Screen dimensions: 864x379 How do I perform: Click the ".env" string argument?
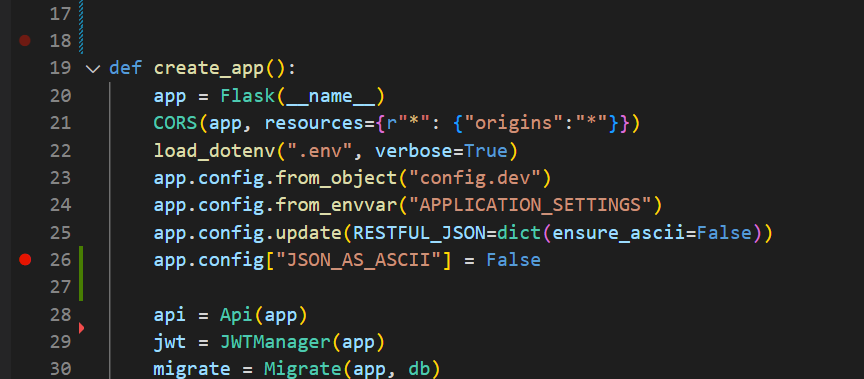pos(320,150)
